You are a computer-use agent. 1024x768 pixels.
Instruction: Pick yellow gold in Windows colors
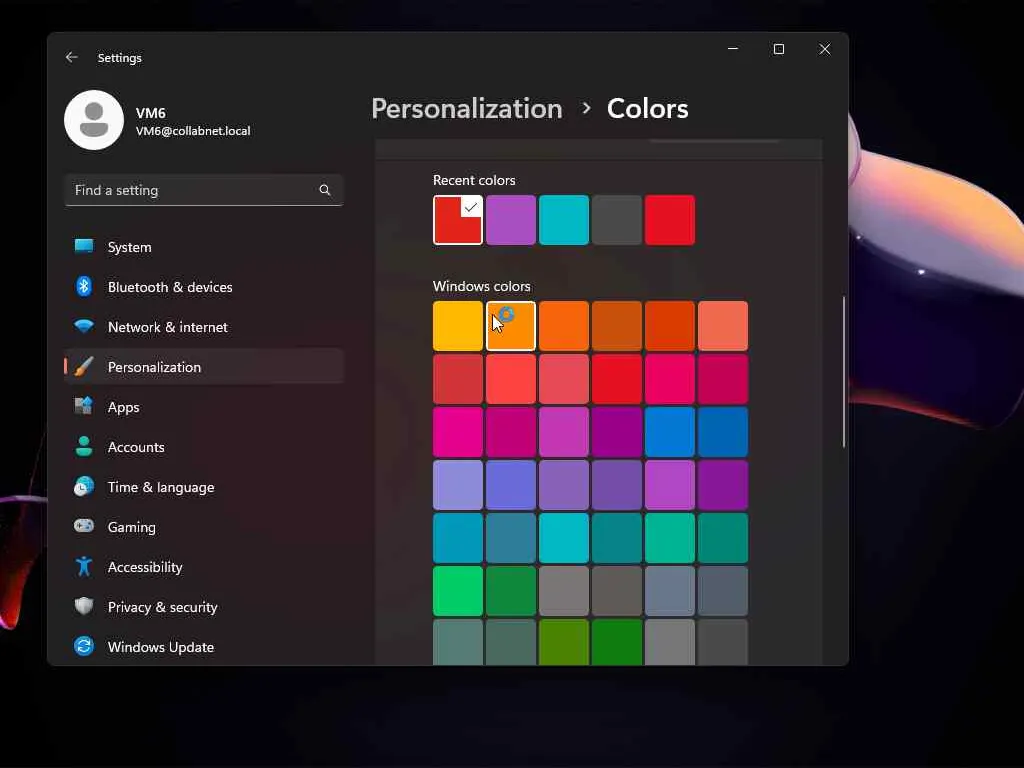[458, 326]
